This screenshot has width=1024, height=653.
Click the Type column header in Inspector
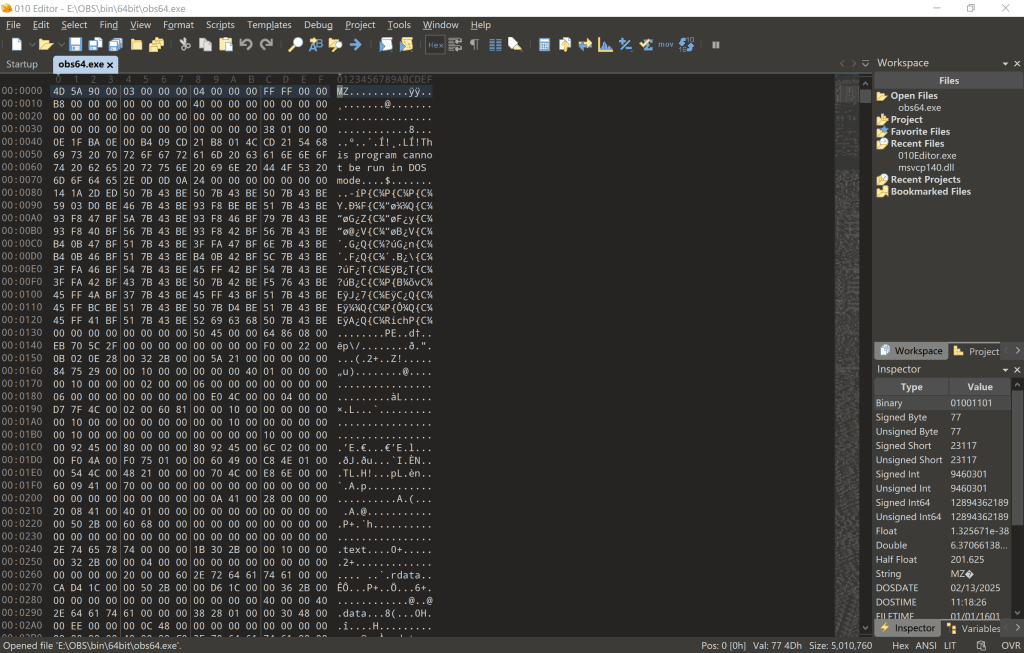[x=912, y=387]
